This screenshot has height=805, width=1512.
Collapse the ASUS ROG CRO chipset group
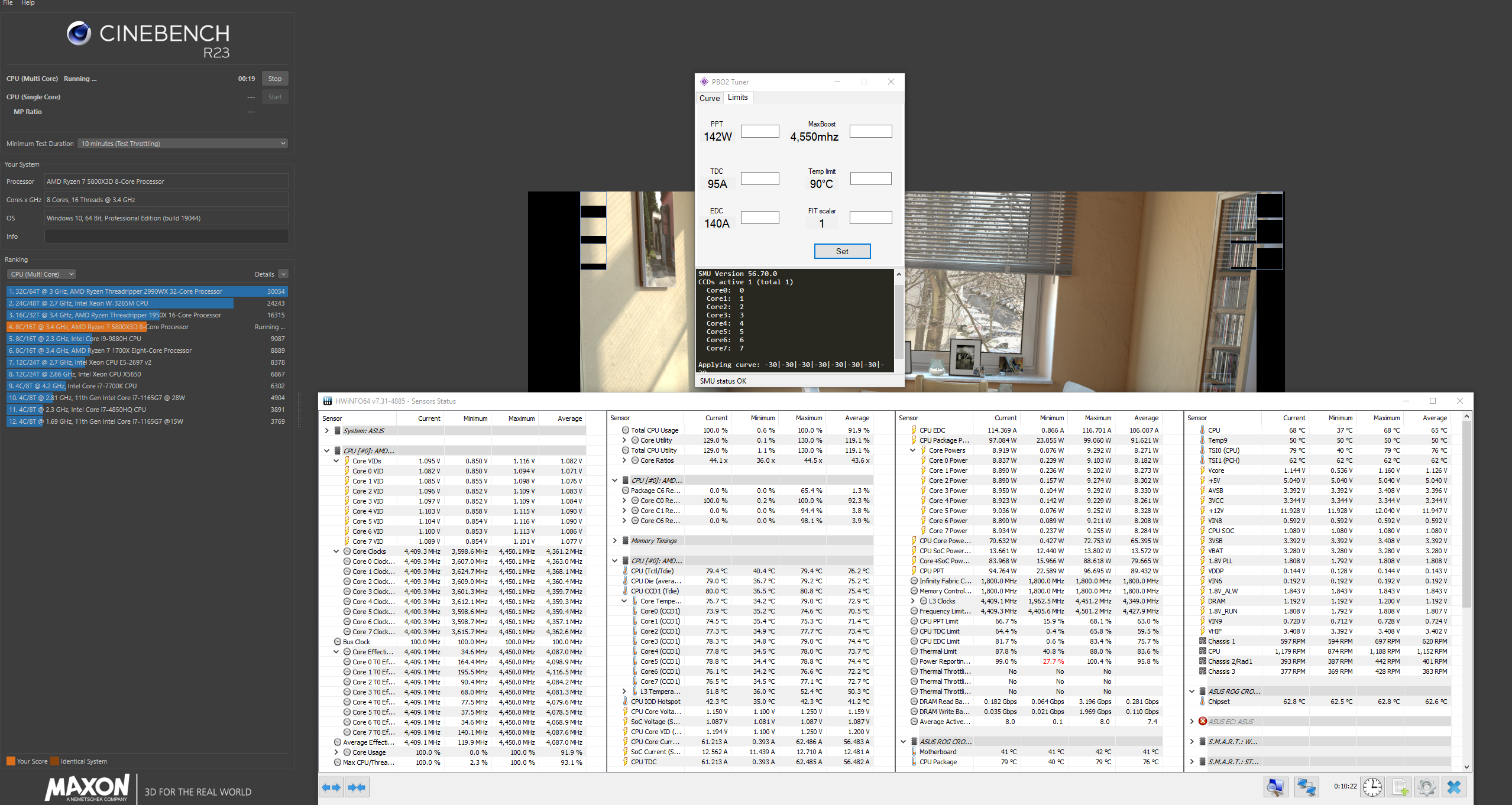pos(1192,692)
